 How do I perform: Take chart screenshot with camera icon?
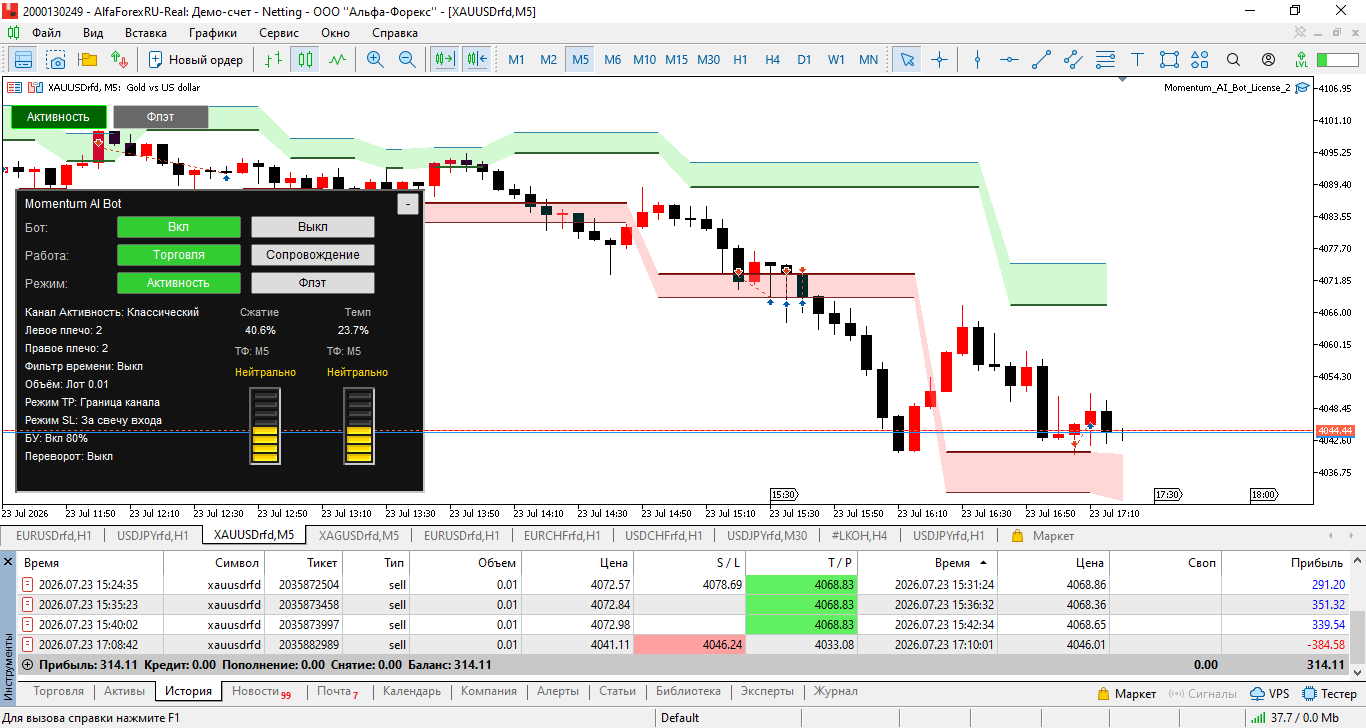55,60
